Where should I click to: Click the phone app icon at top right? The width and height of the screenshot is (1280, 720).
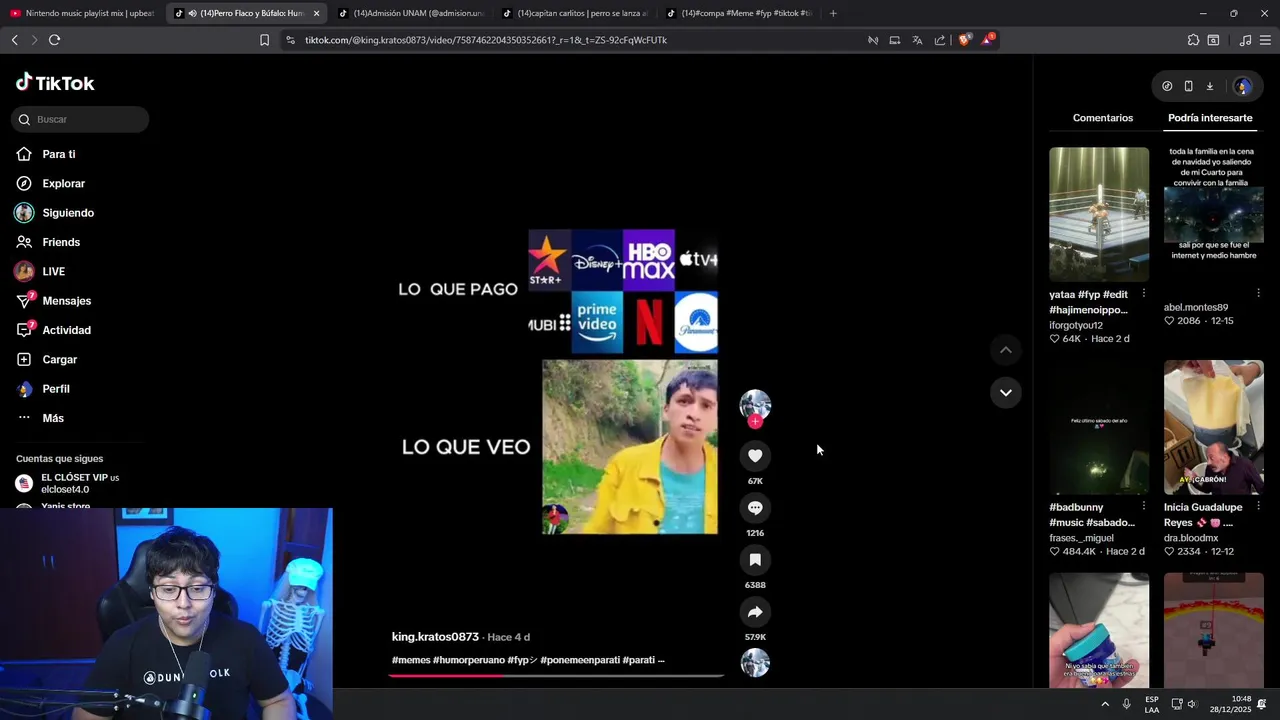[1188, 86]
